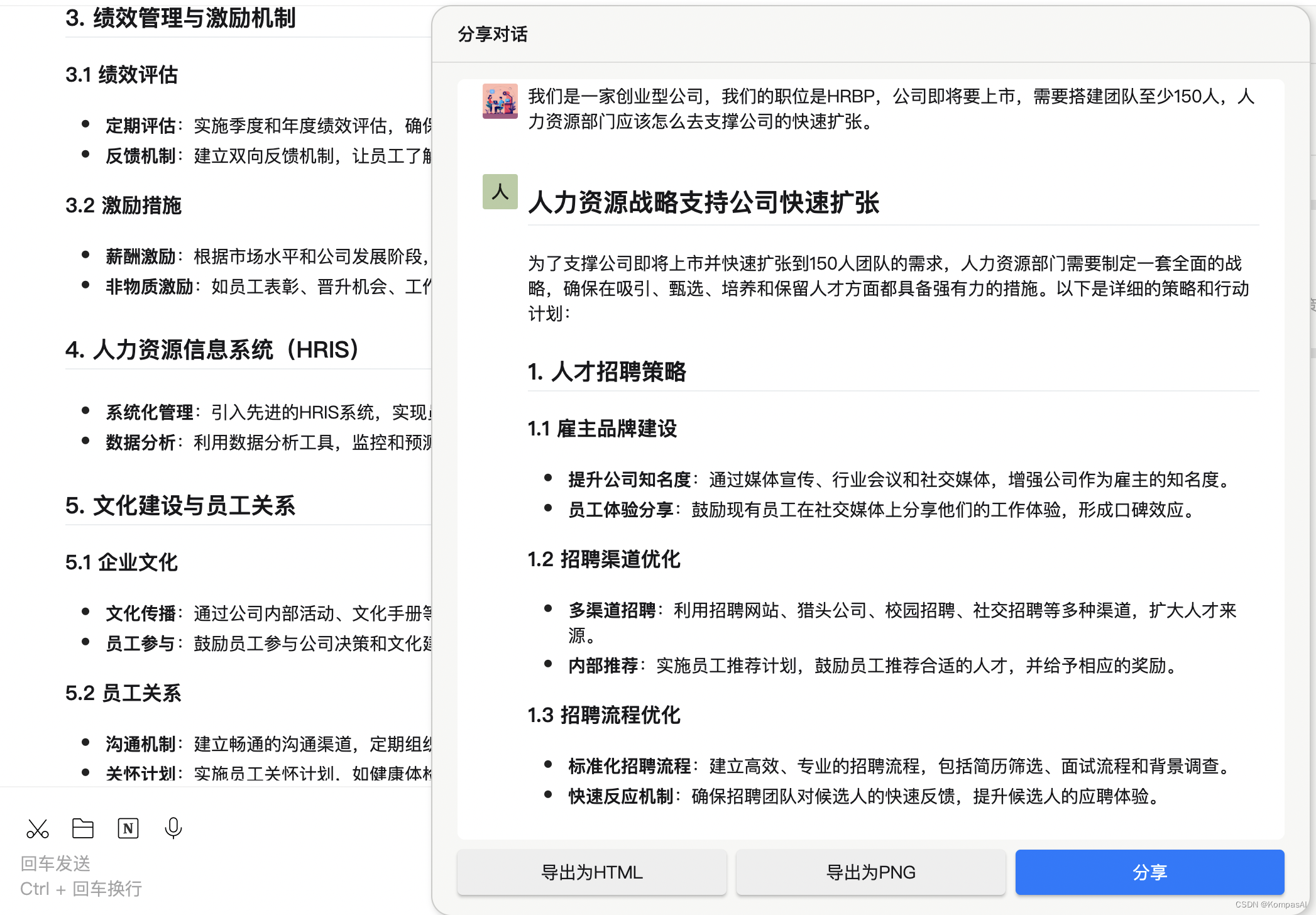The image size is (1316, 915).
Task: Open the folder icon in input toolbar
Action: 83,829
